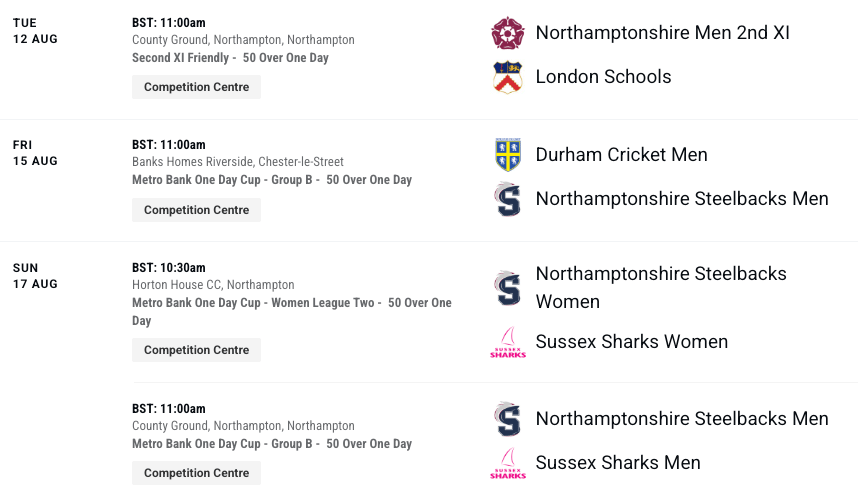Screen dimensions: 858x502
Task: Click the Northamptonshire Men 2nd XI rose crest
Action: pyautogui.click(x=508, y=33)
